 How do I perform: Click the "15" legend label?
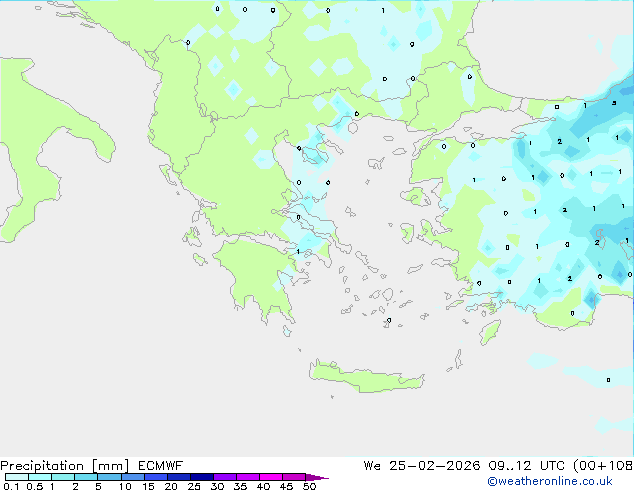[x=148, y=486]
